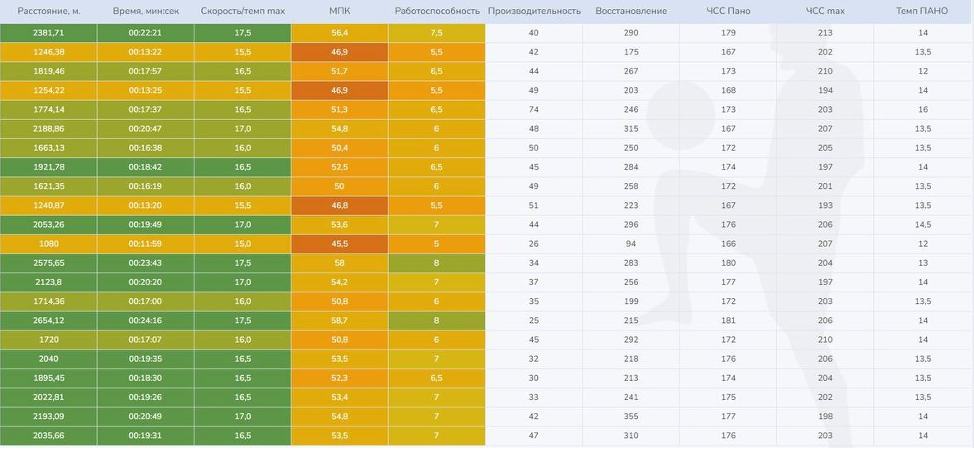Select the distance cell 1080

point(48,244)
